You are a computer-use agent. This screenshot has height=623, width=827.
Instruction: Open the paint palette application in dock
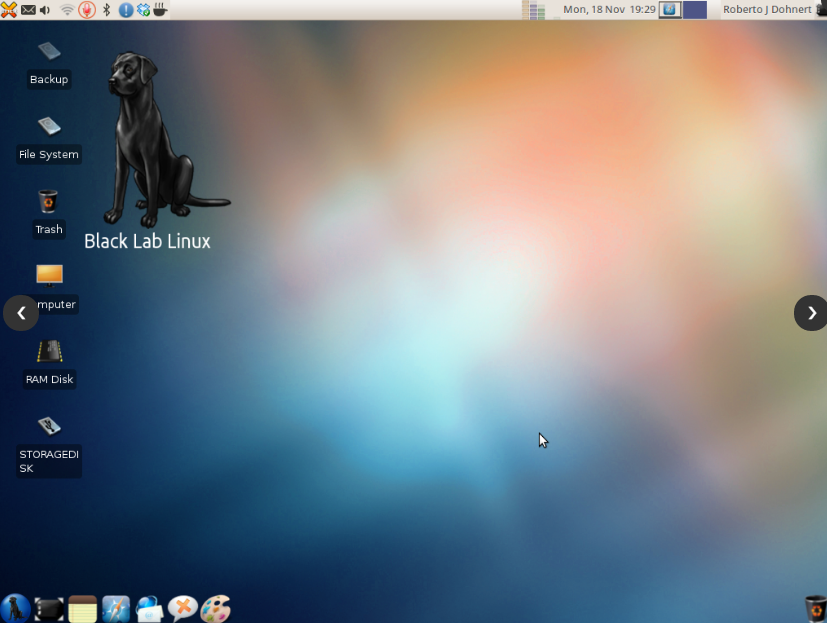[x=216, y=609]
